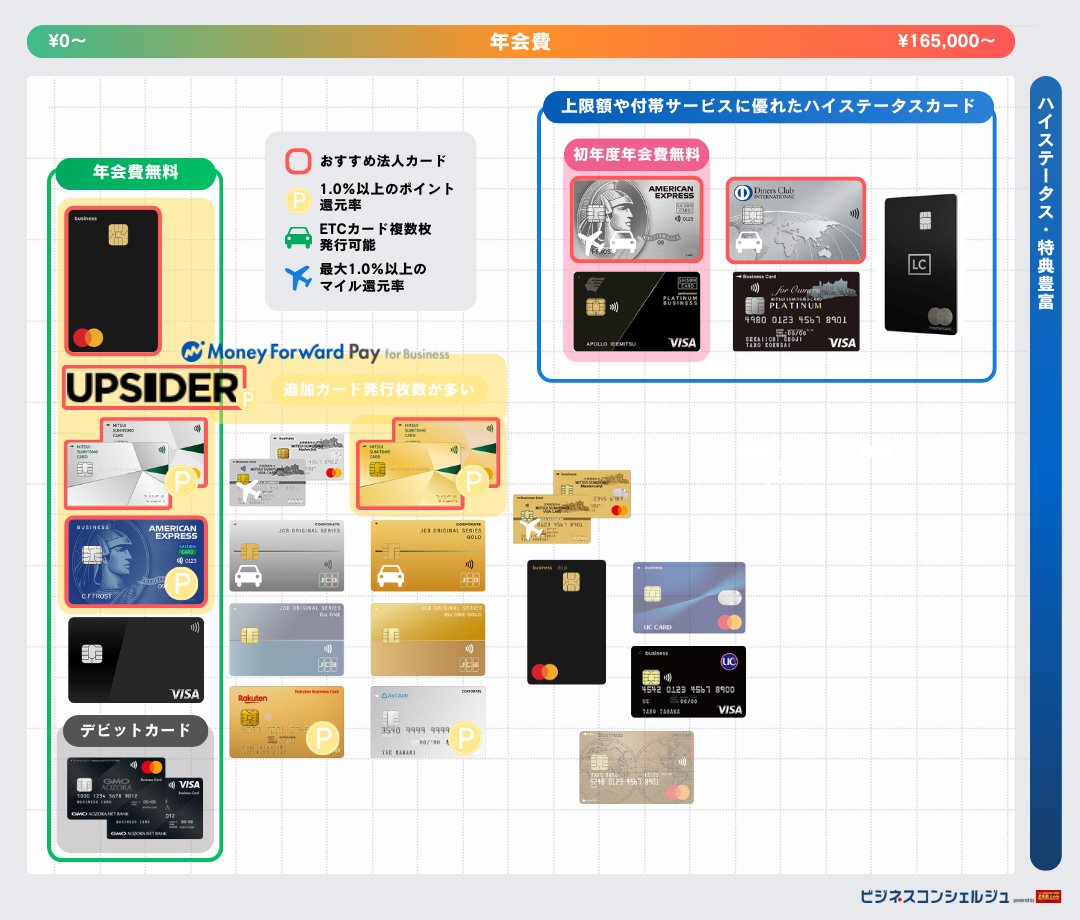Image resolution: width=1080 pixels, height=920 pixels.
Task: Click the P badge on blue American Express card
Action: [x=182, y=583]
